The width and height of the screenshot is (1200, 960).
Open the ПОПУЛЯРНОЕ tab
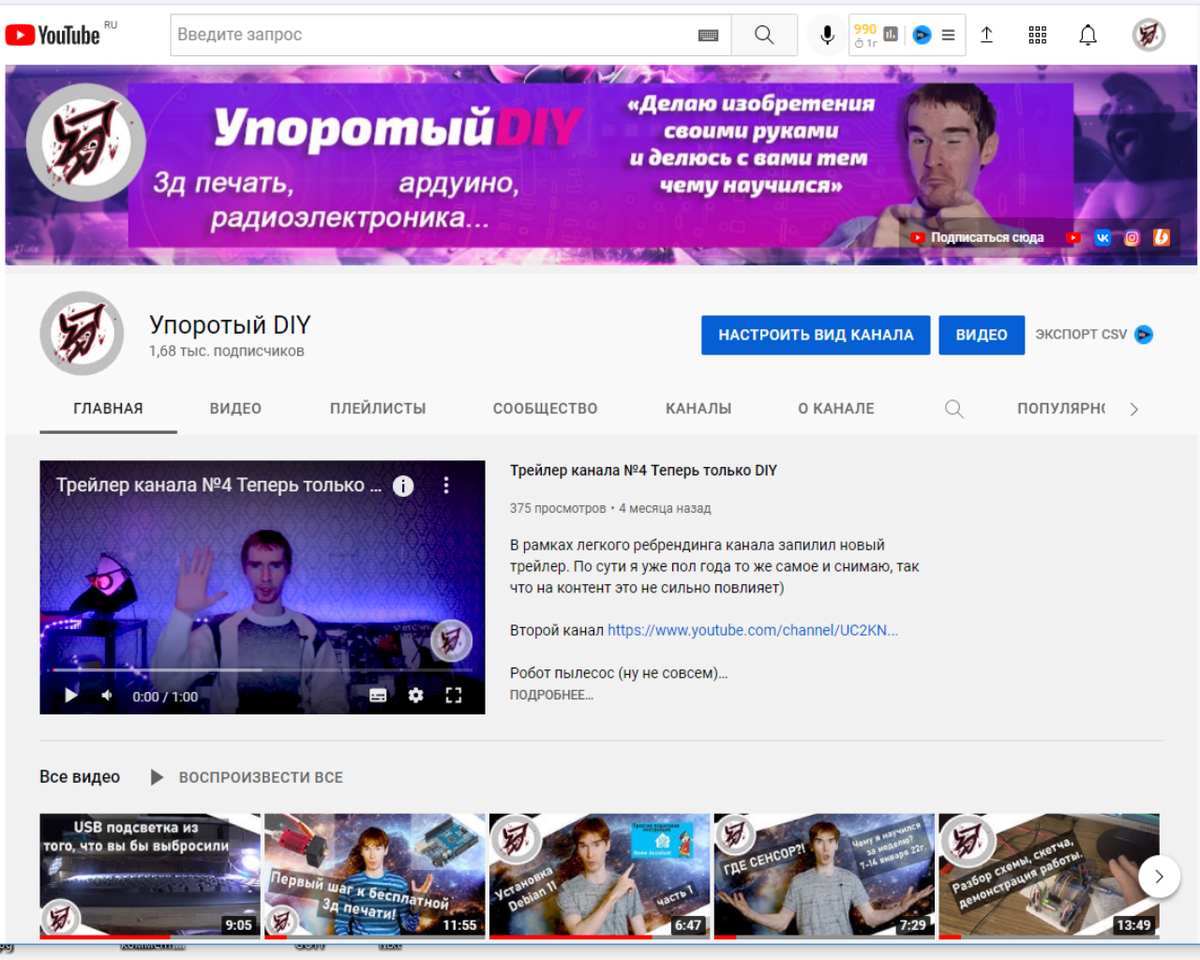coord(1062,409)
